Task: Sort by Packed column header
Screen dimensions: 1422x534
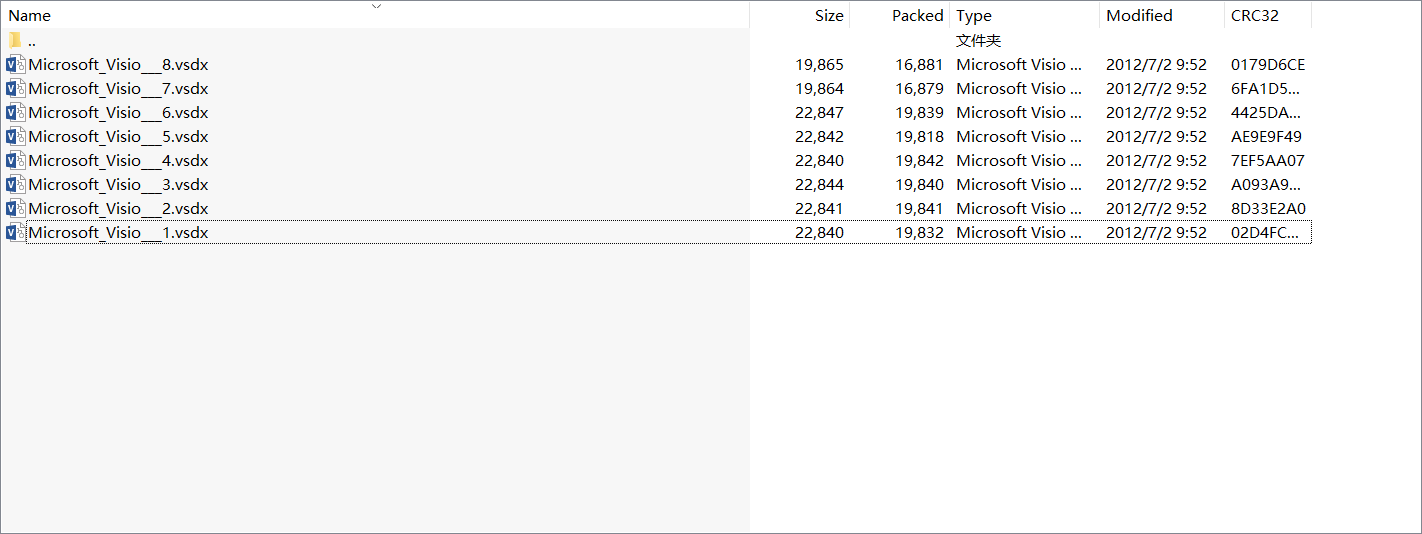Action: pos(918,16)
